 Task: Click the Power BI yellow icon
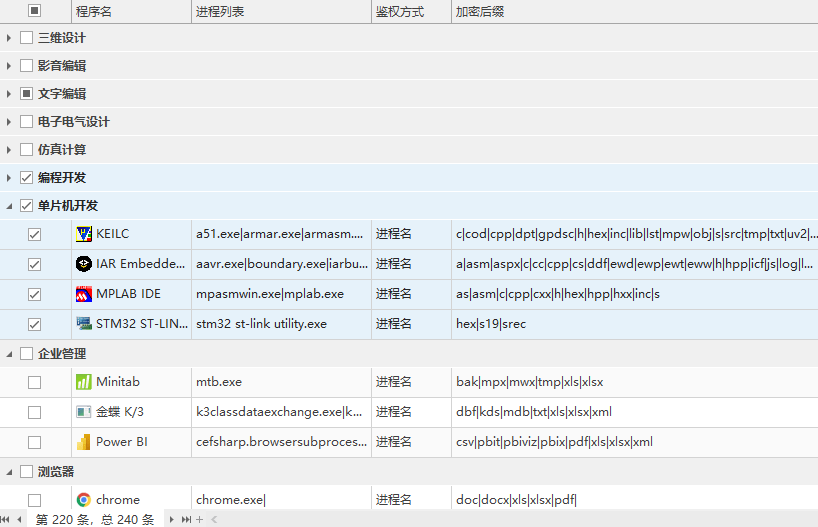(83, 442)
